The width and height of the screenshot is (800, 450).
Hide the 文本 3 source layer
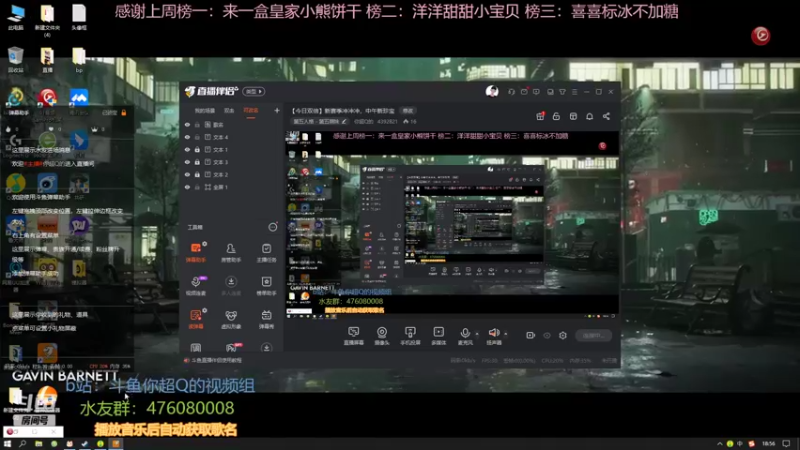187,162
